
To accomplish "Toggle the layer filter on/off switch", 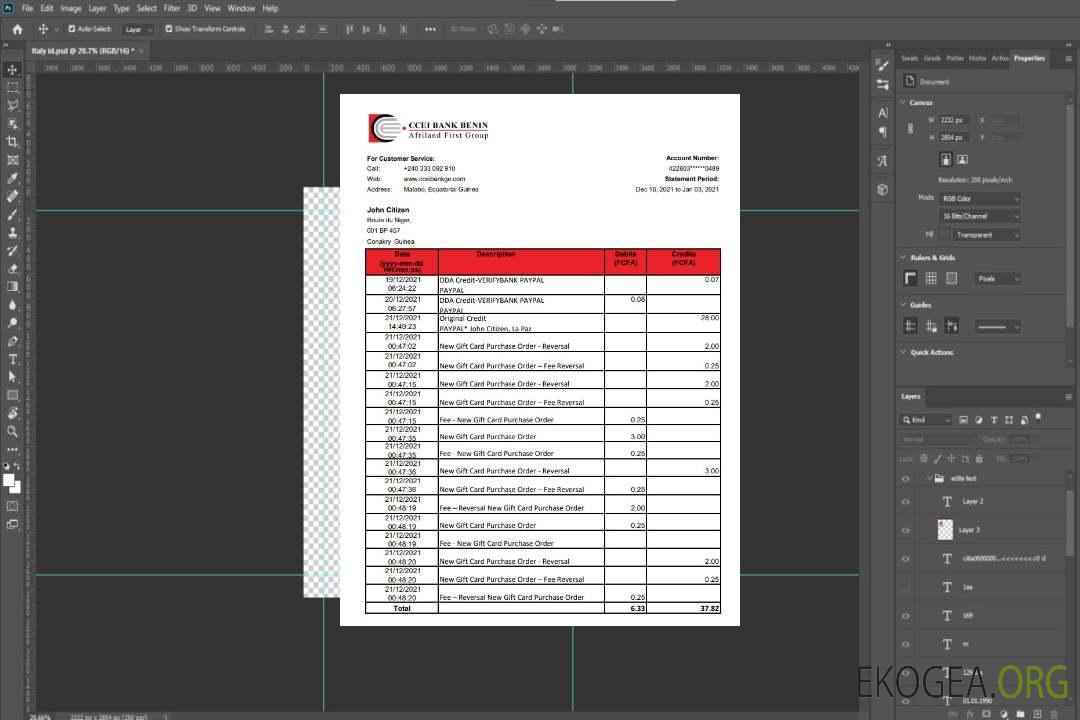I will (x=1038, y=418).
